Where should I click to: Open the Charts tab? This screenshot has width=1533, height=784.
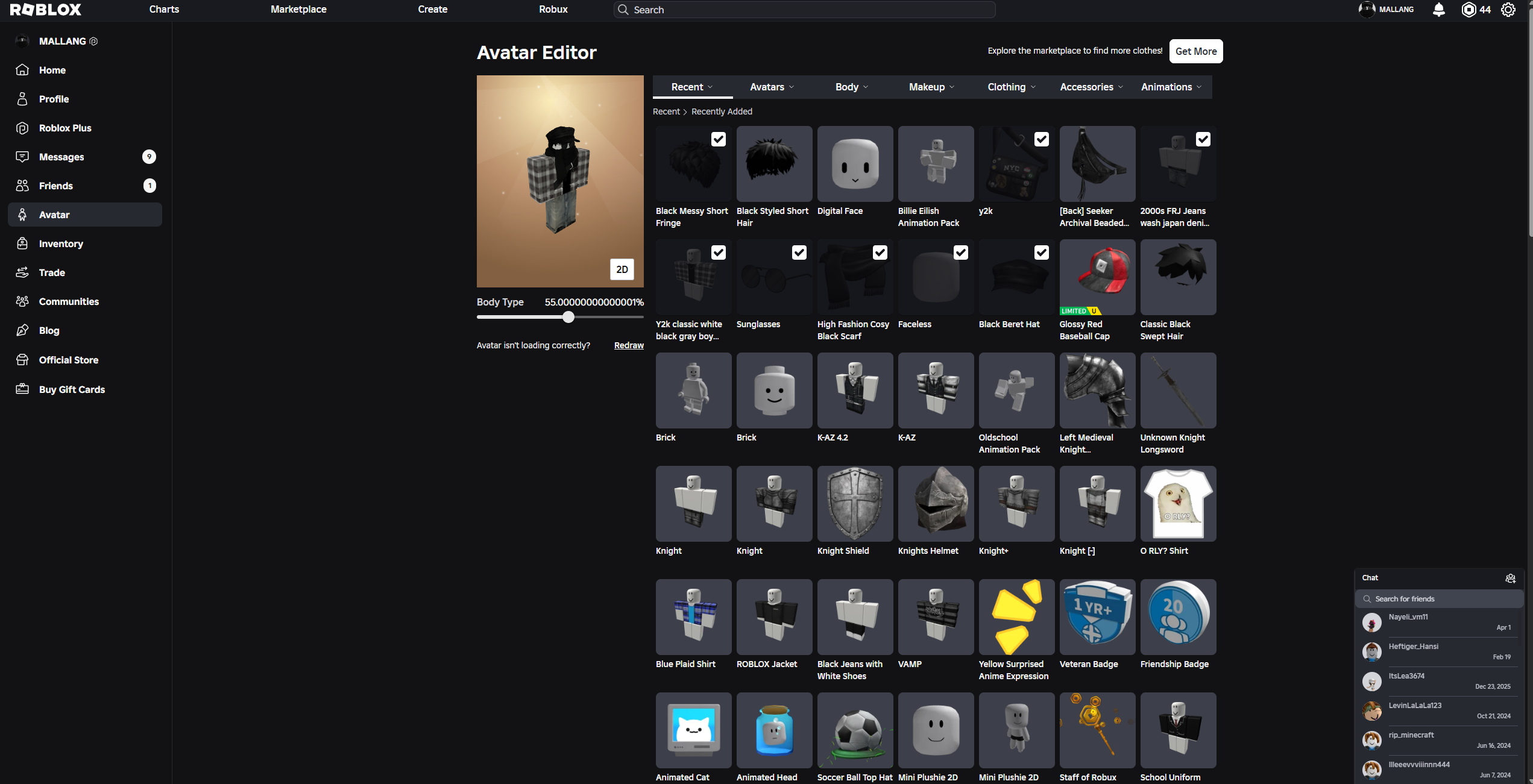point(164,9)
